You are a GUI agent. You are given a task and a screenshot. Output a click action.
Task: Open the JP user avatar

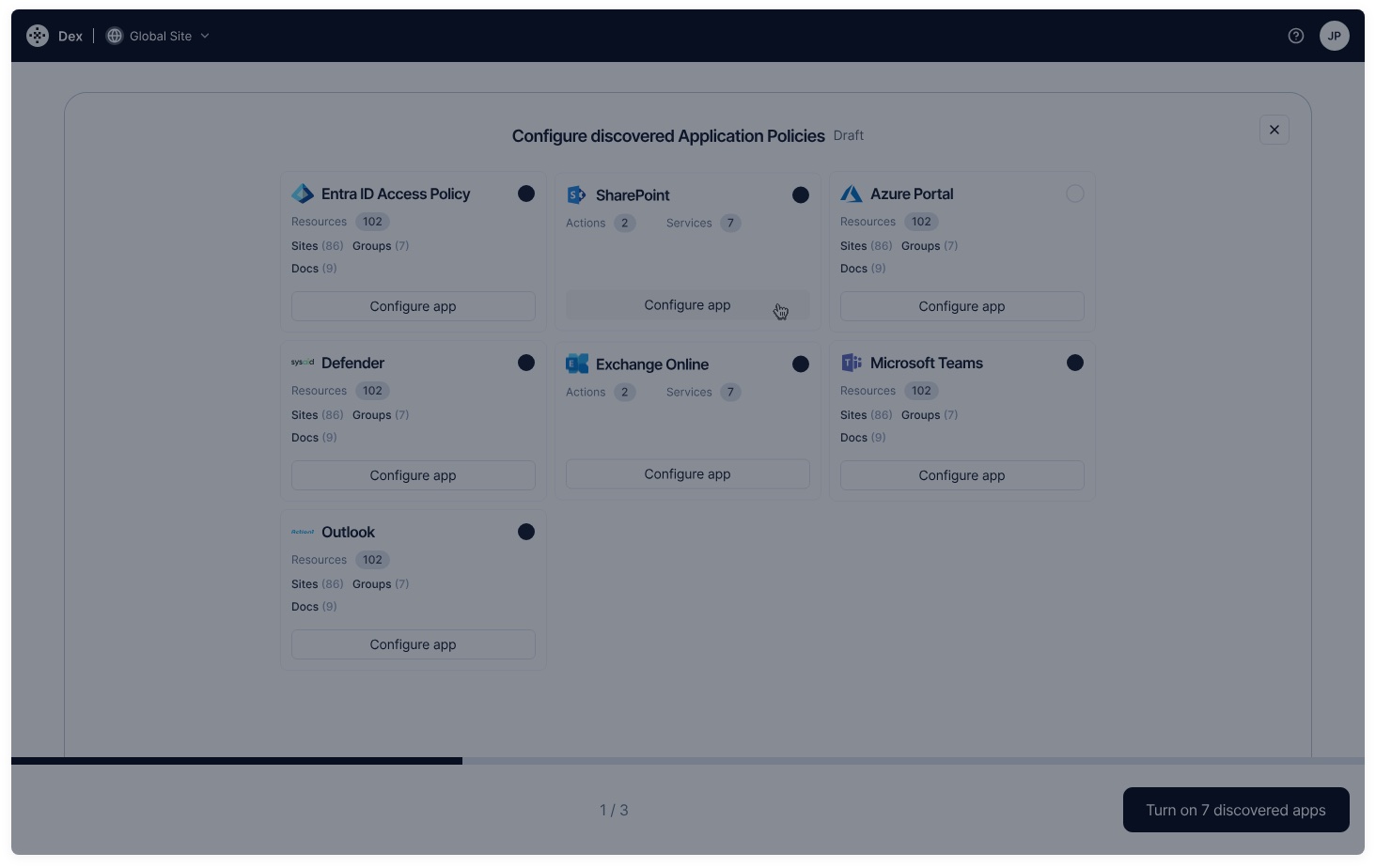tap(1335, 36)
